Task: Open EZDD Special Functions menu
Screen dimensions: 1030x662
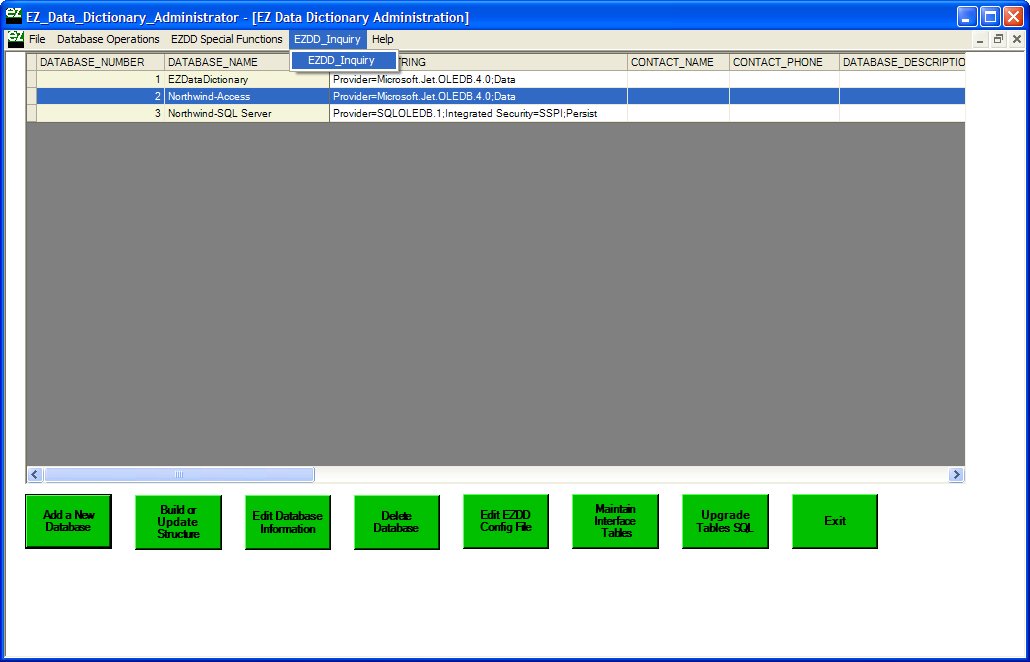Action: [226, 39]
